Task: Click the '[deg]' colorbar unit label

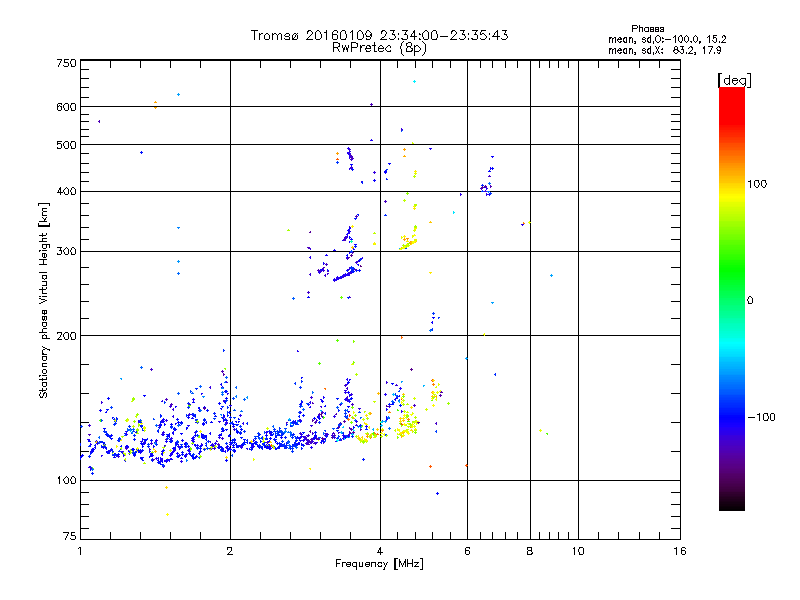Action: [734, 80]
